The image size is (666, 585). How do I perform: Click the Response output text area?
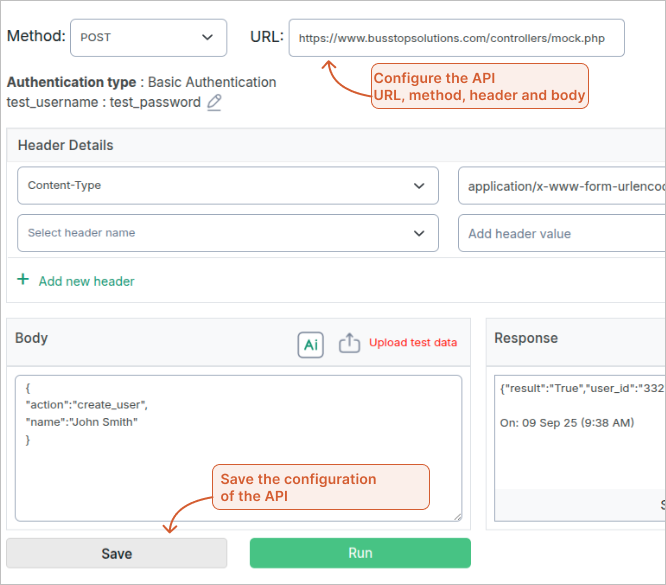point(580,430)
